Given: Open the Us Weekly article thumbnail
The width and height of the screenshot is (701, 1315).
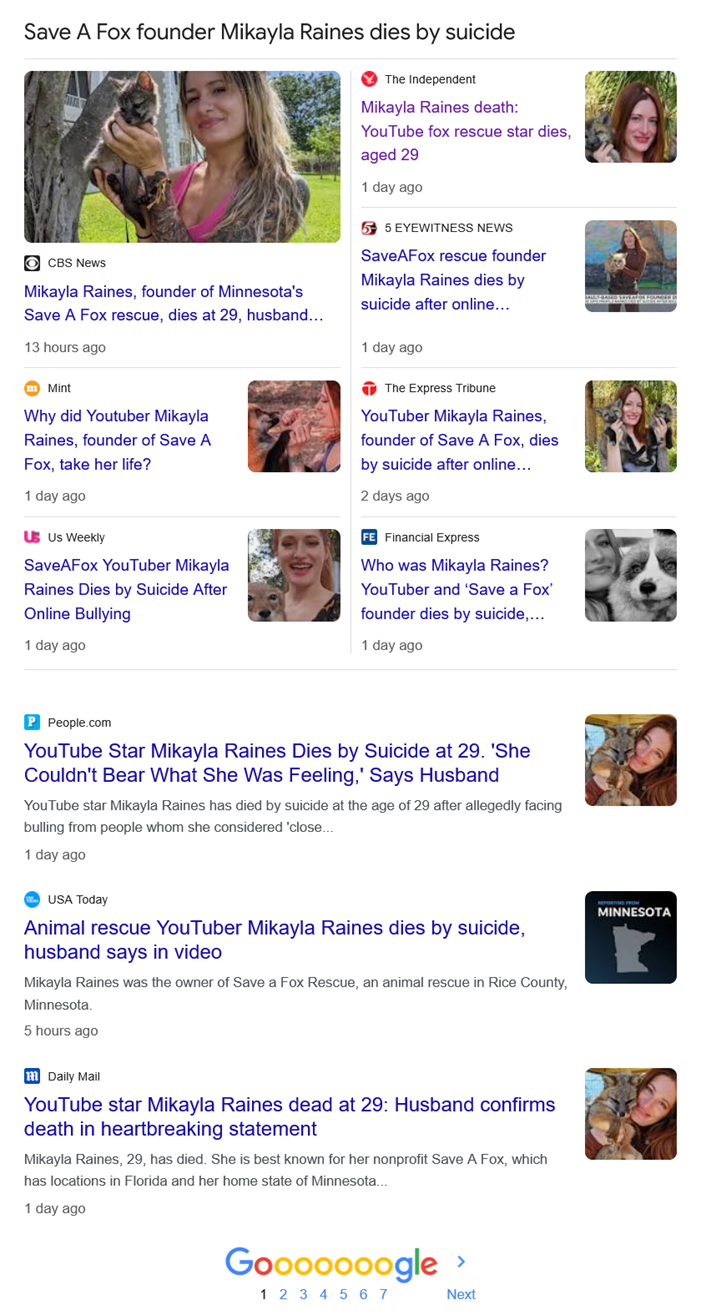Looking at the screenshot, I should point(294,575).
